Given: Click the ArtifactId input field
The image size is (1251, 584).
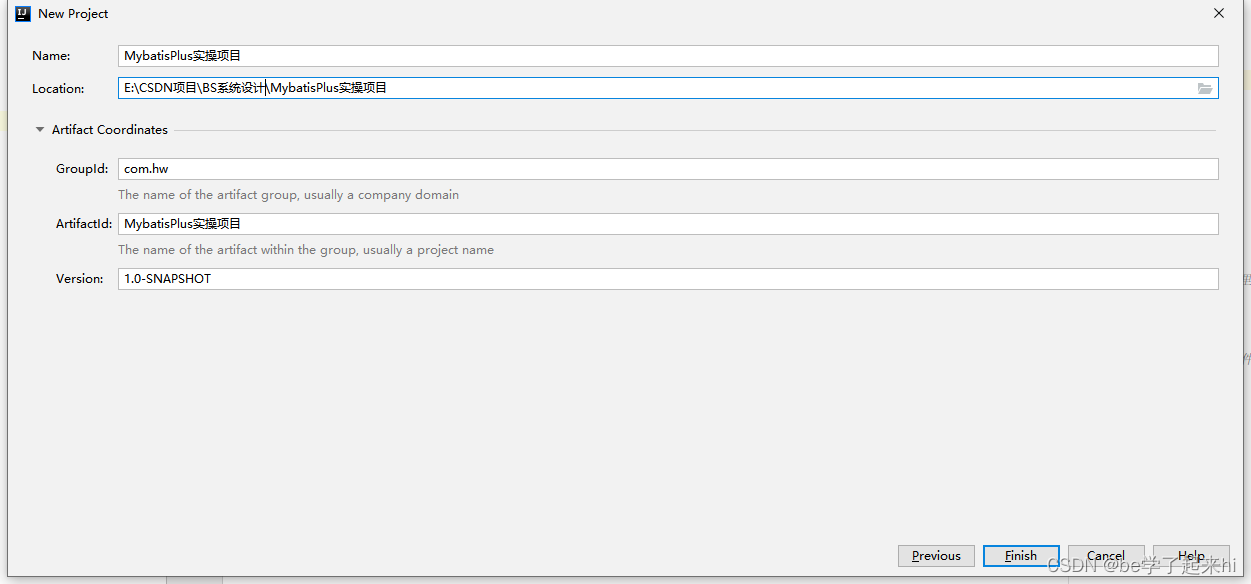Looking at the screenshot, I should [x=668, y=224].
